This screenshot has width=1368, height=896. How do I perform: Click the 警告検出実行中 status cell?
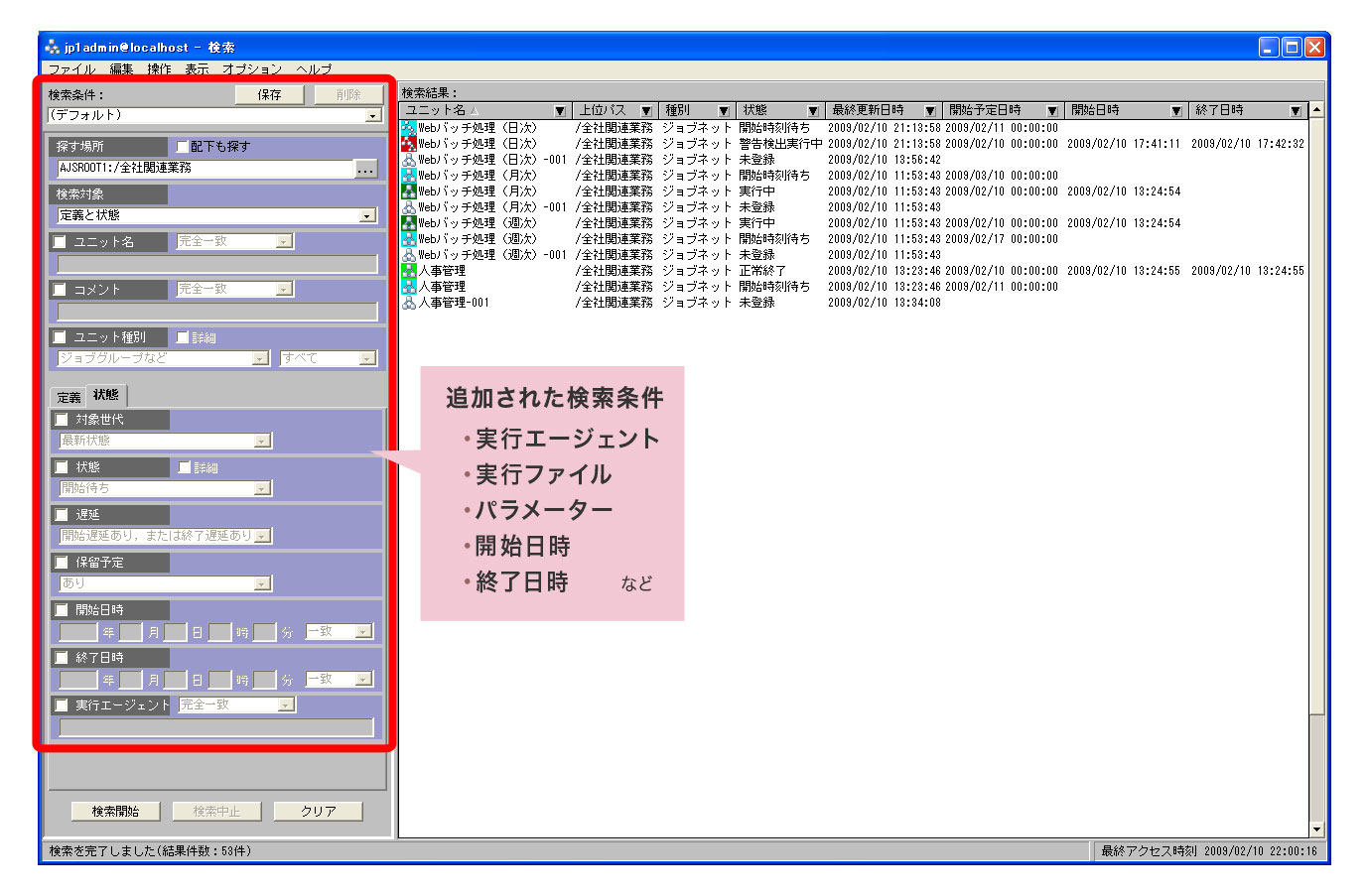pos(780,144)
